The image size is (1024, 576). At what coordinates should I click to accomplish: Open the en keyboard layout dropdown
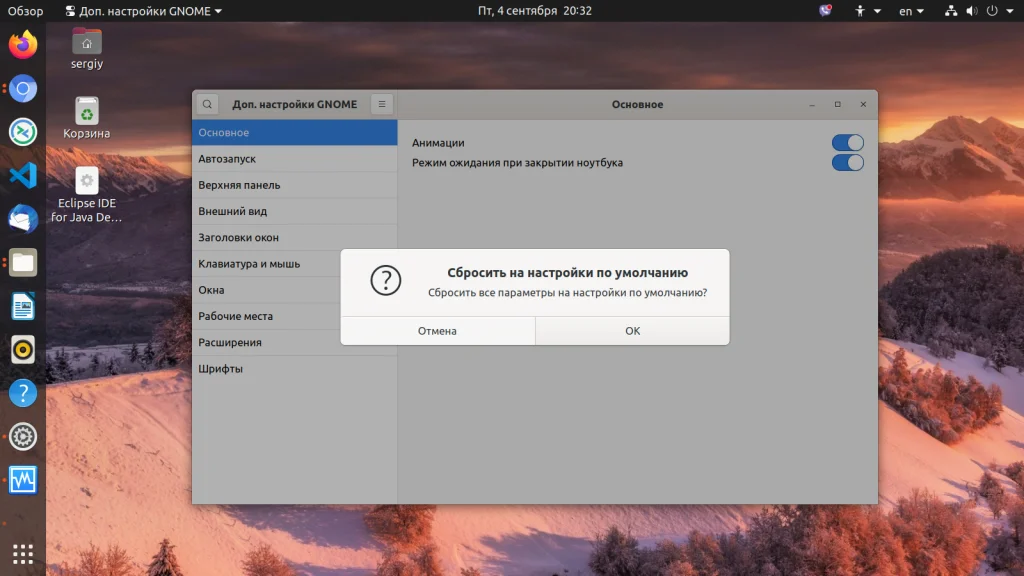coord(911,11)
